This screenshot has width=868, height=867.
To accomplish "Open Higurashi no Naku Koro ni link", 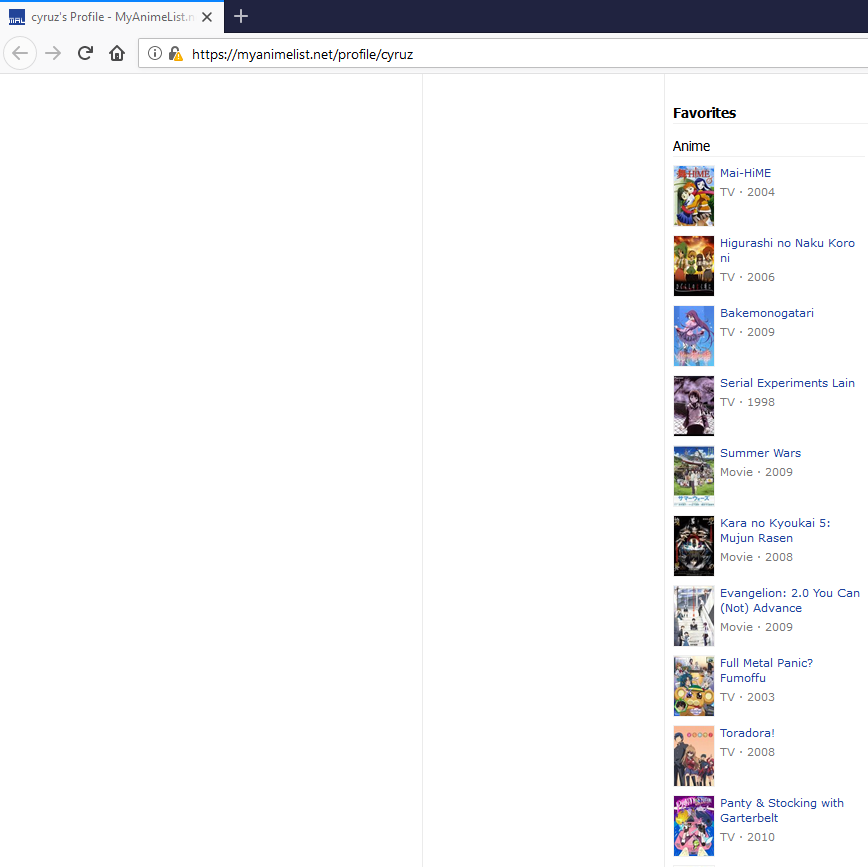I will click(787, 250).
